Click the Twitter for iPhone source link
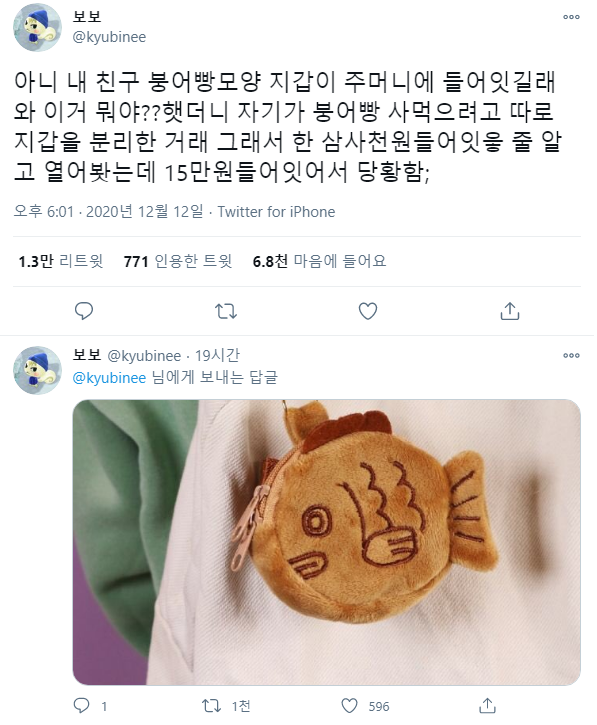Viewport: 597px width, 725px height. click(276, 212)
